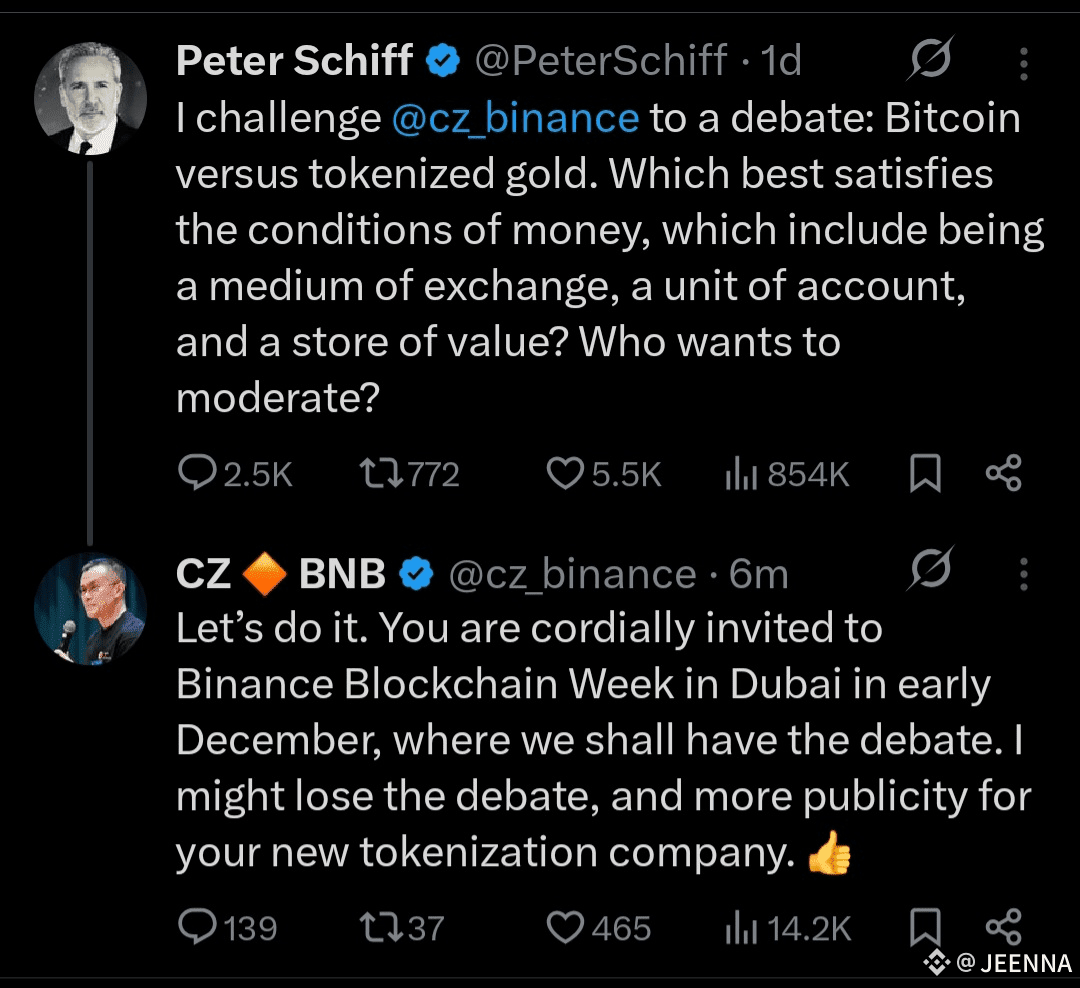Retweet CZ's debate reply
Image resolution: width=1080 pixels, height=988 pixels.
[x=380, y=927]
